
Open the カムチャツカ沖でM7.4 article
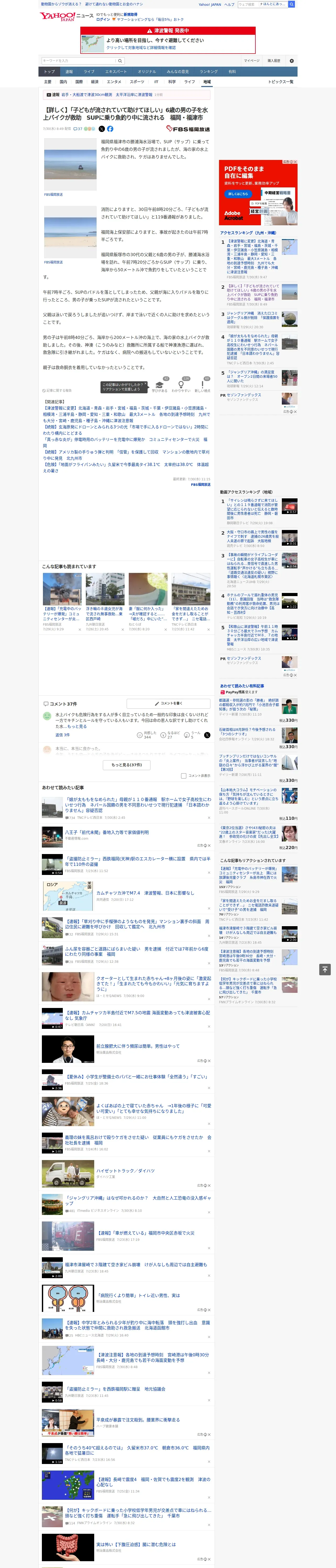click(x=145, y=893)
